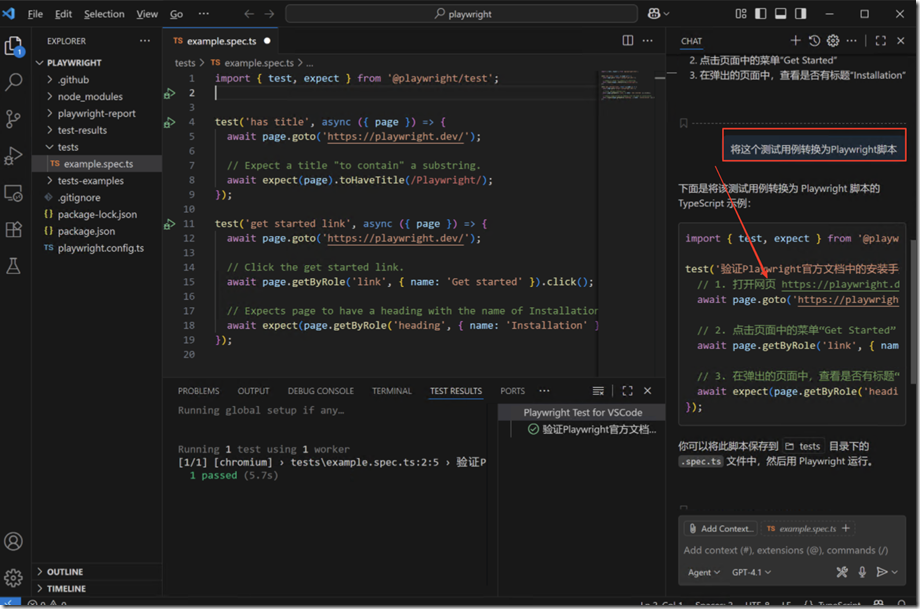This screenshot has width=920, height=609.
Task: Switch to the OUTPUT tab
Action: click(x=253, y=391)
